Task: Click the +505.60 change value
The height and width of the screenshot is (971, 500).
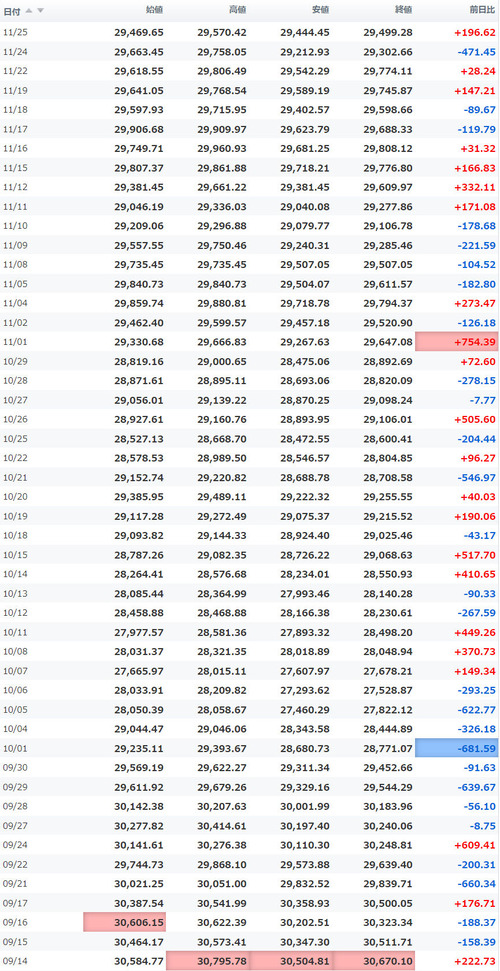Action: point(475,419)
